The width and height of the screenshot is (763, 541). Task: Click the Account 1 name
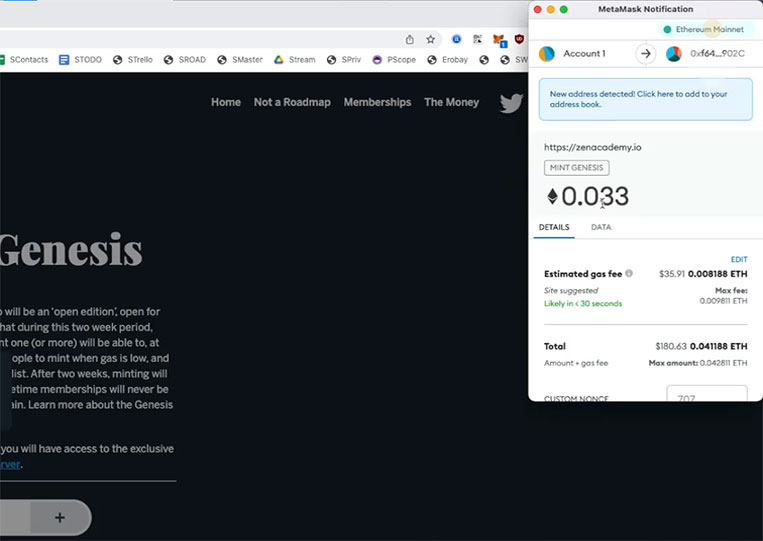(x=584, y=54)
